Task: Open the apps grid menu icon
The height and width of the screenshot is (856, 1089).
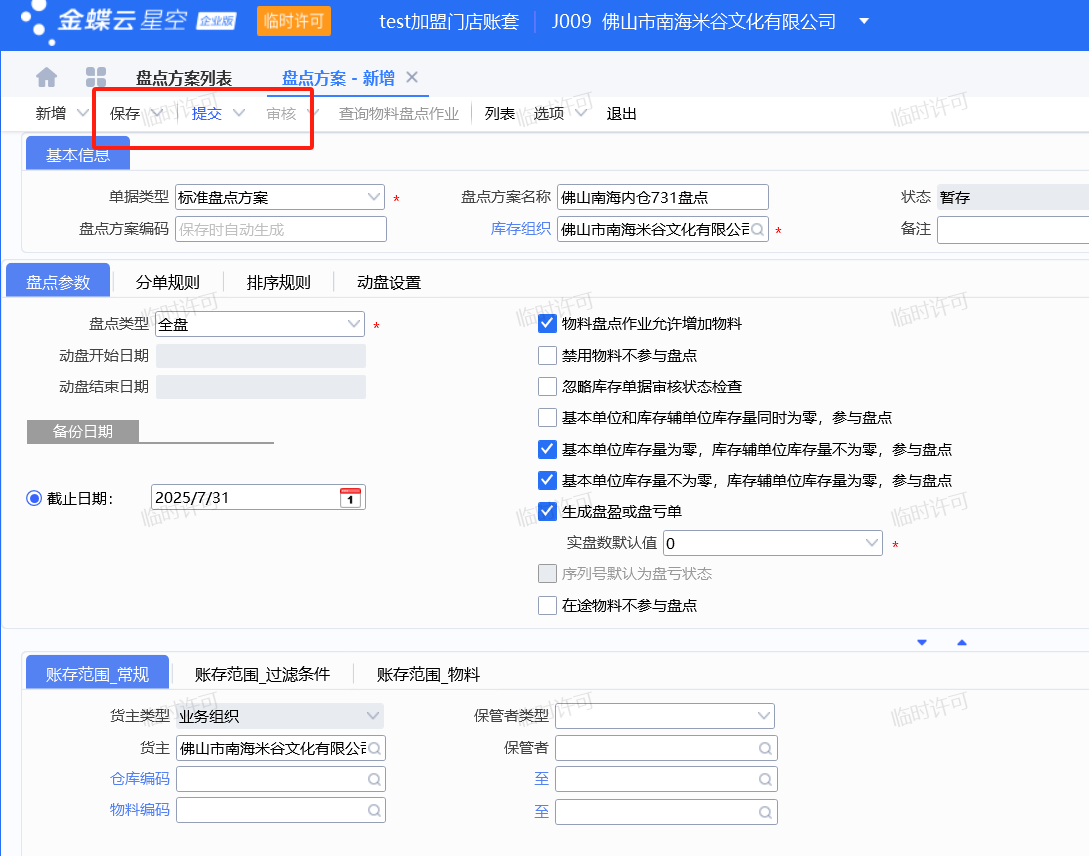Action: pos(96,77)
